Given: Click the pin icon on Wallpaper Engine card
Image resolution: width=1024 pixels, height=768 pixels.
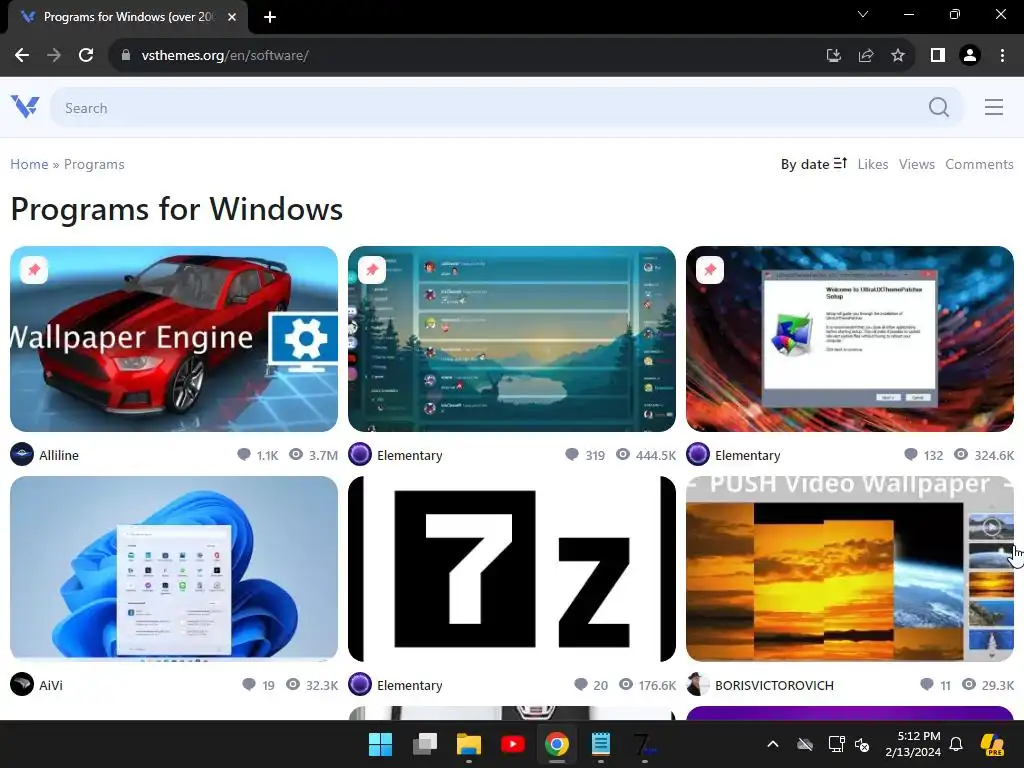Looking at the screenshot, I should [x=34, y=270].
